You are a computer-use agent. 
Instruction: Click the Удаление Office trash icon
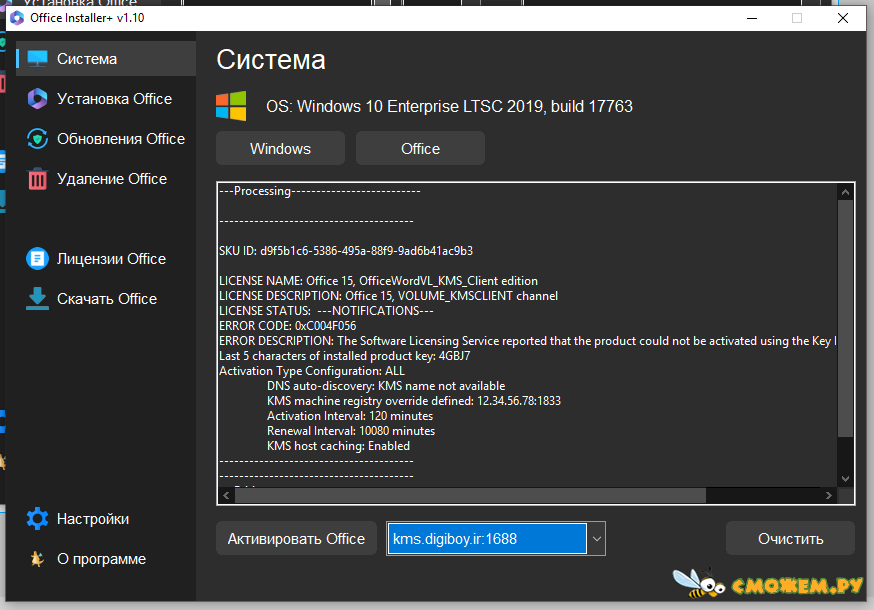coord(37,179)
